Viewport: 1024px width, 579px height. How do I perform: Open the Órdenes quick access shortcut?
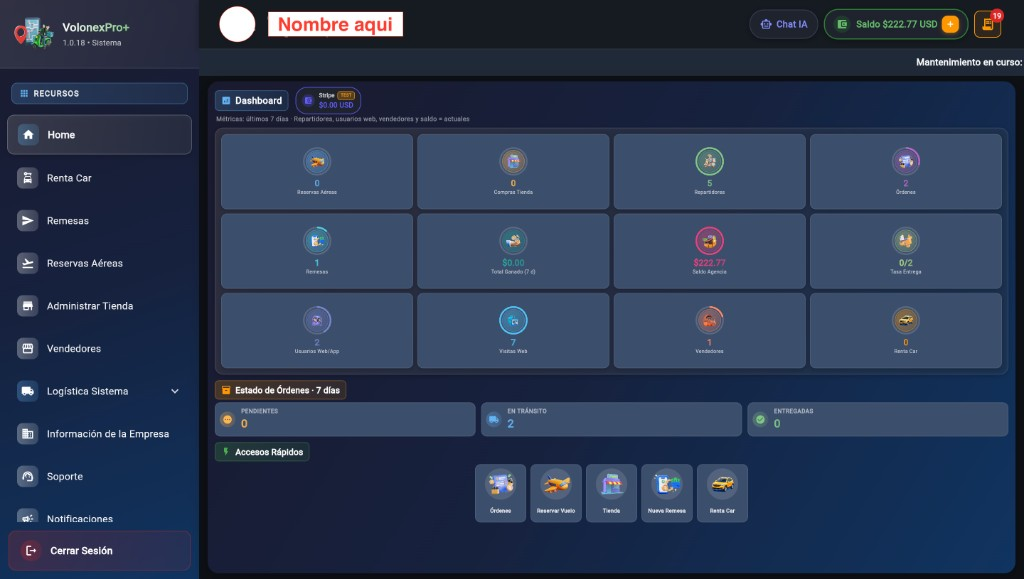500,493
